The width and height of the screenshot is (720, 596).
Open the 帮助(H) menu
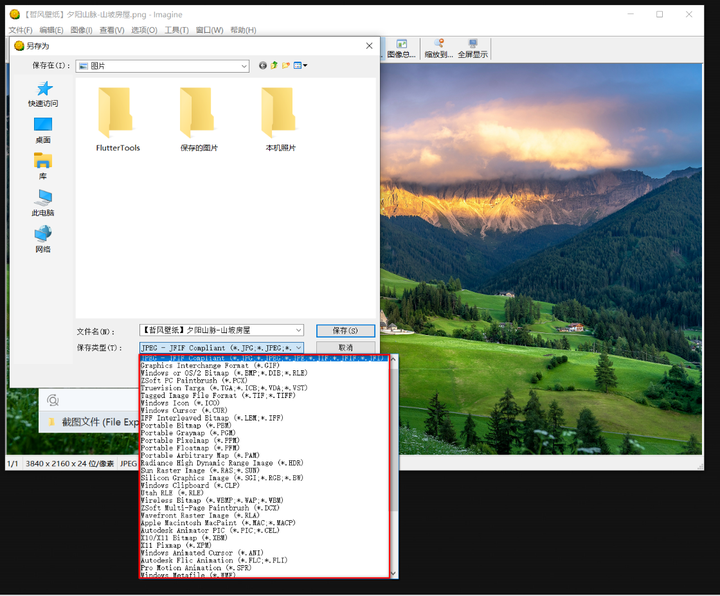pos(243,30)
